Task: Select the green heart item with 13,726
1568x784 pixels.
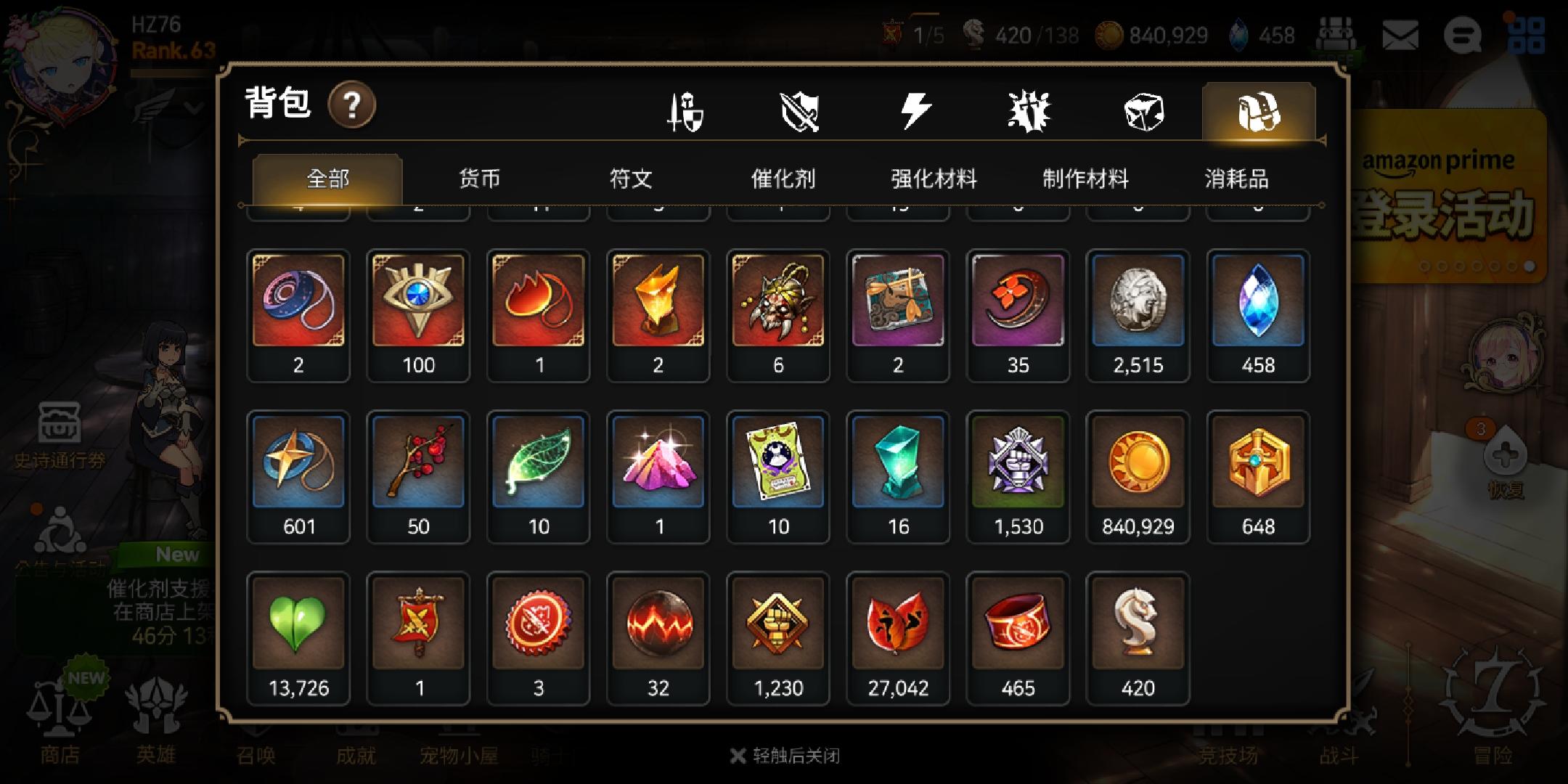Action: (x=298, y=638)
